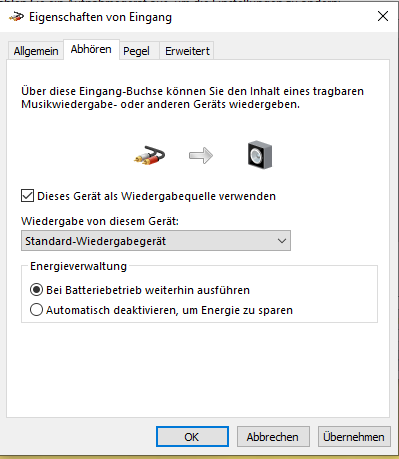
Task: Go to the Erweitert tab
Action: pos(187,51)
